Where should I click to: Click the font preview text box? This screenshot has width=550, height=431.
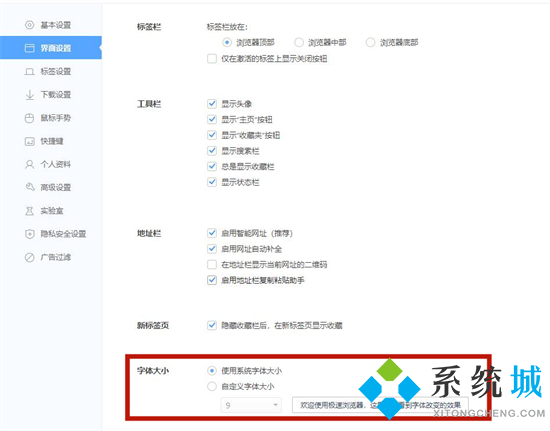click(x=380, y=405)
